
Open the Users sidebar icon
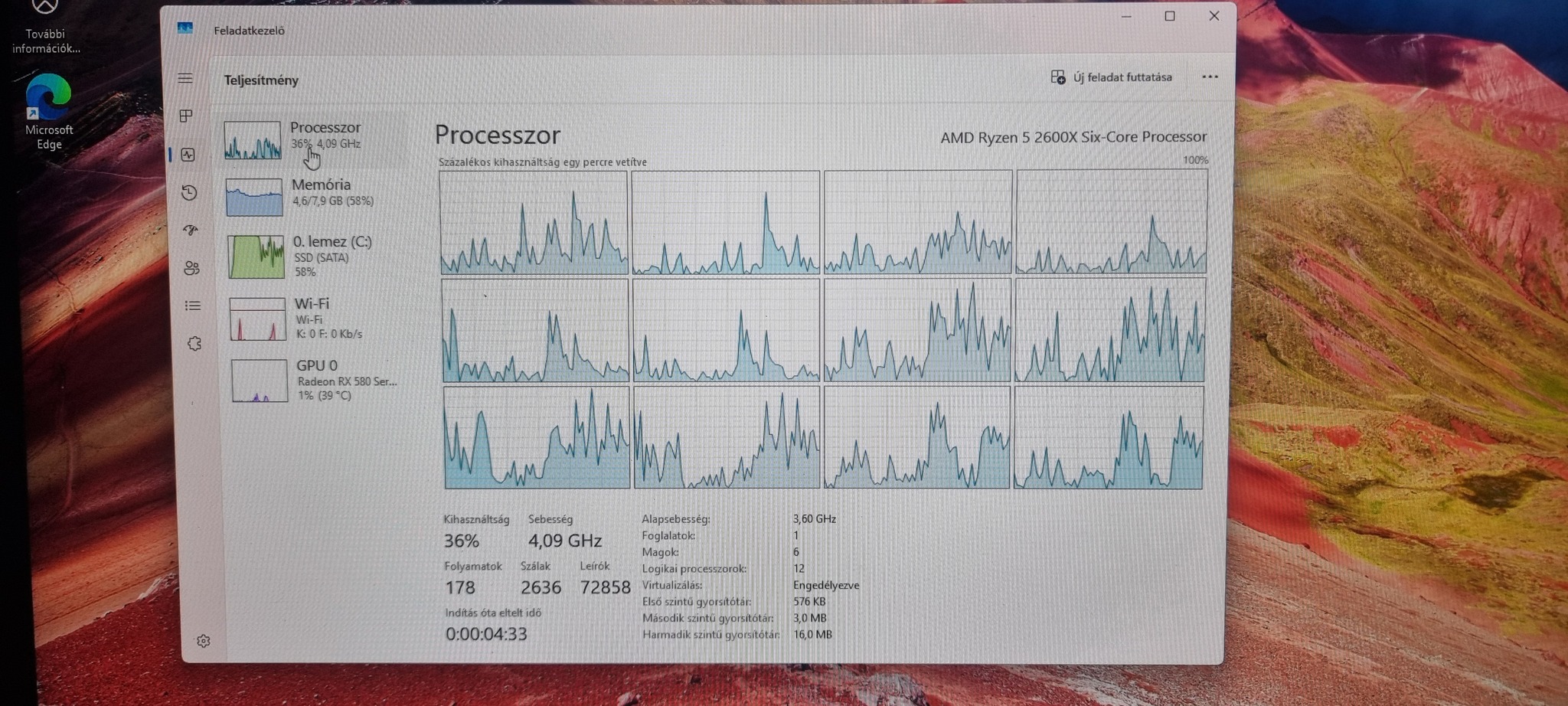point(191,268)
